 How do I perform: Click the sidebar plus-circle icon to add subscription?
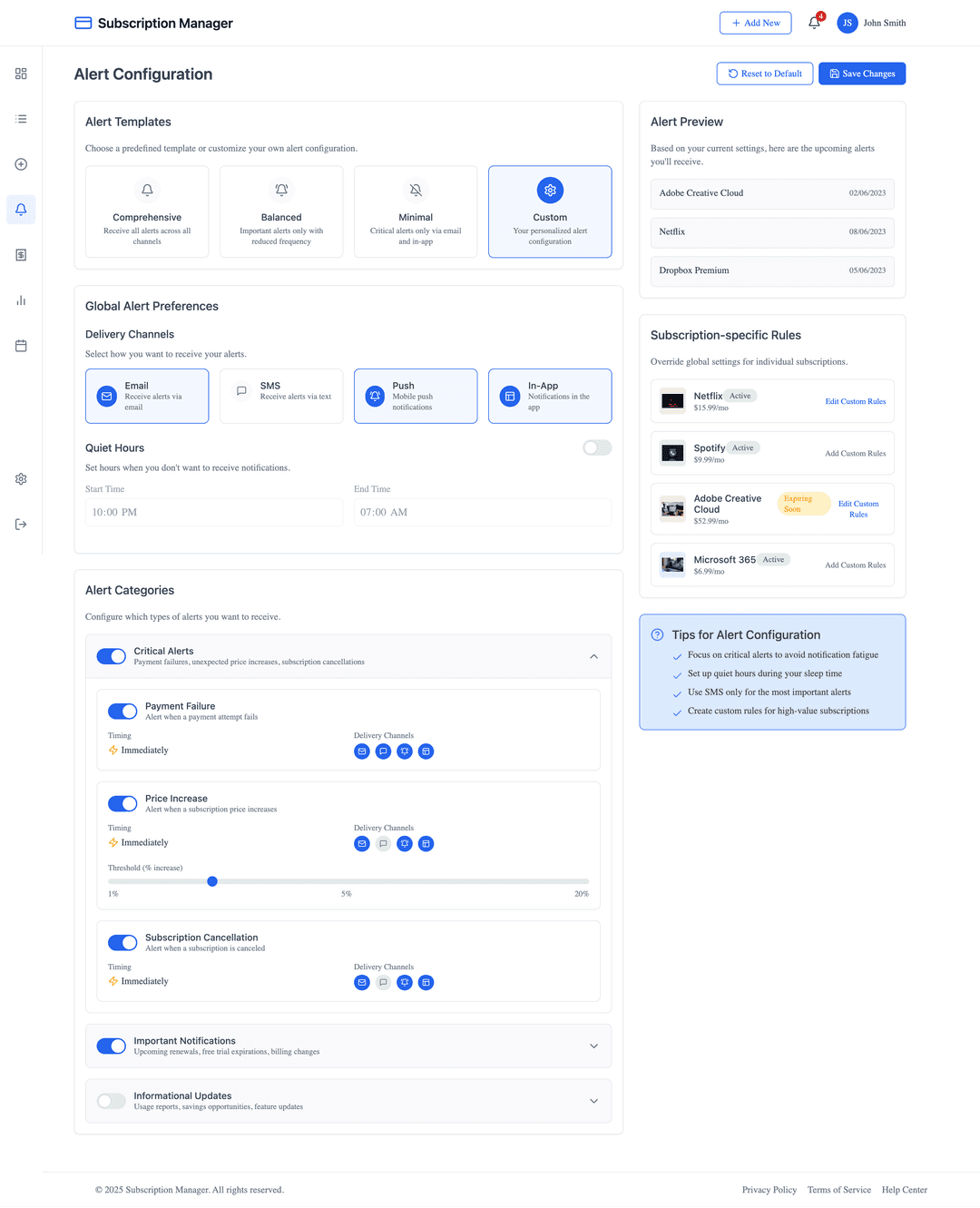(20, 164)
